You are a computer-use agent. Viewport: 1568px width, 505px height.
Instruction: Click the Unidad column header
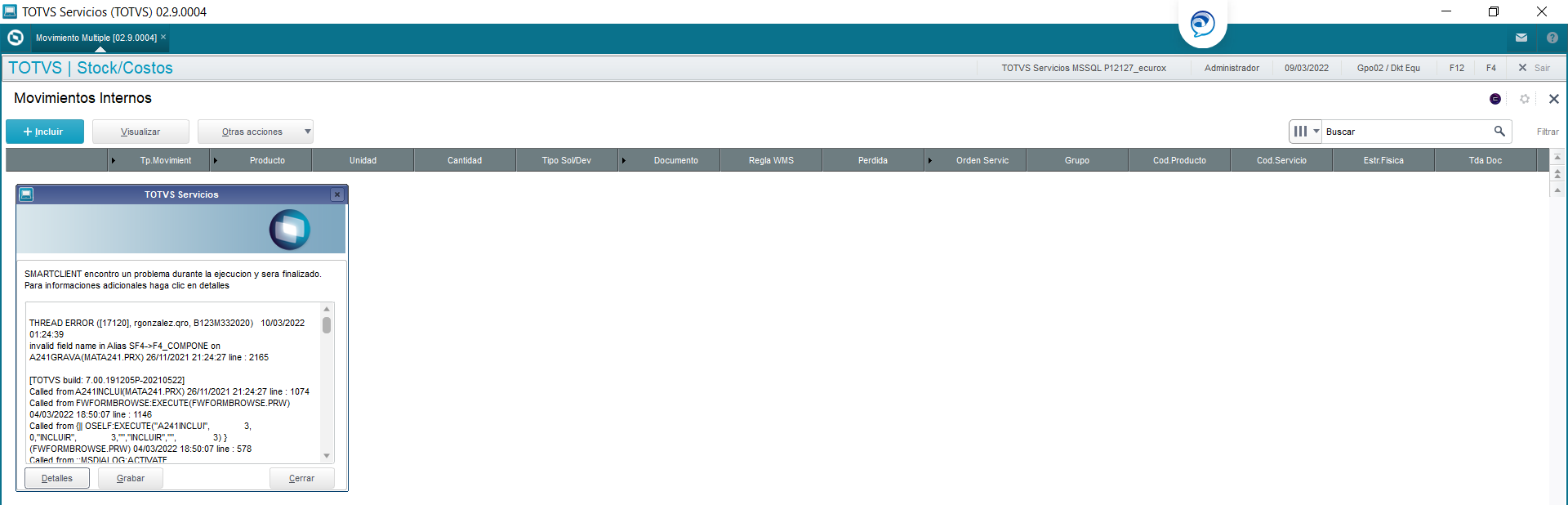coord(363,160)
